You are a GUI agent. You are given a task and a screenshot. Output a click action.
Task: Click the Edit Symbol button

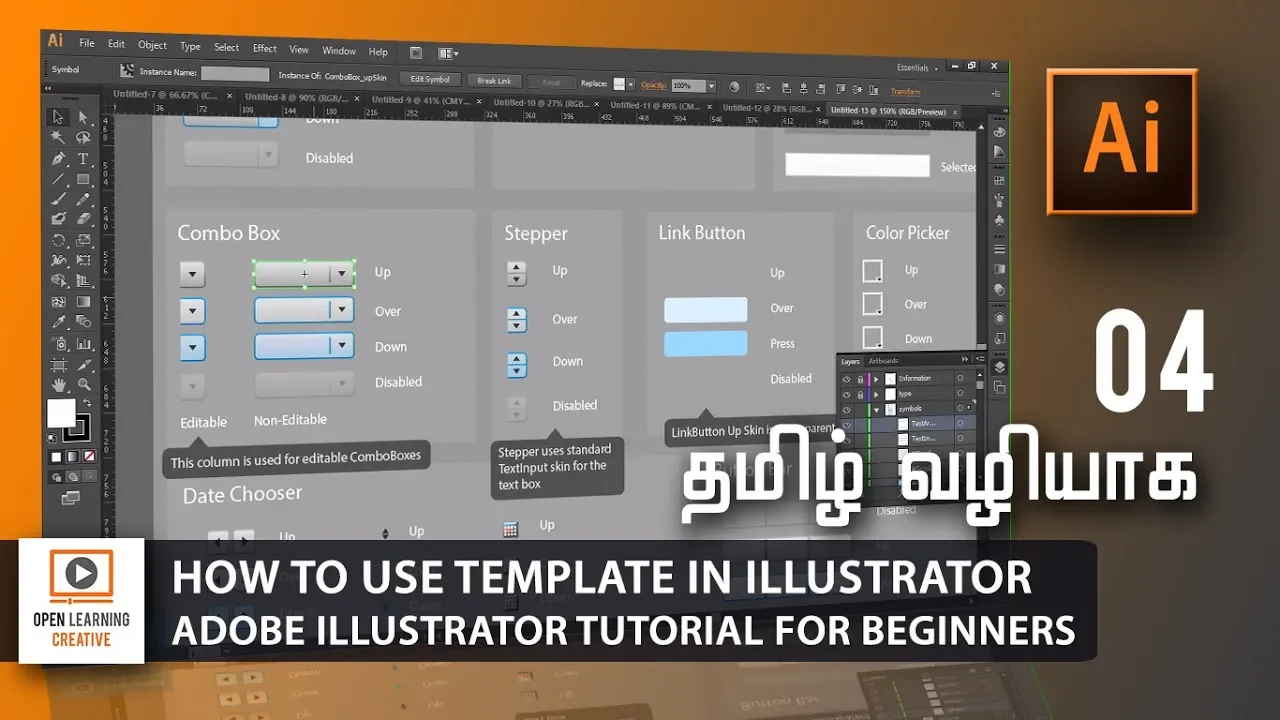click(430, 80)
